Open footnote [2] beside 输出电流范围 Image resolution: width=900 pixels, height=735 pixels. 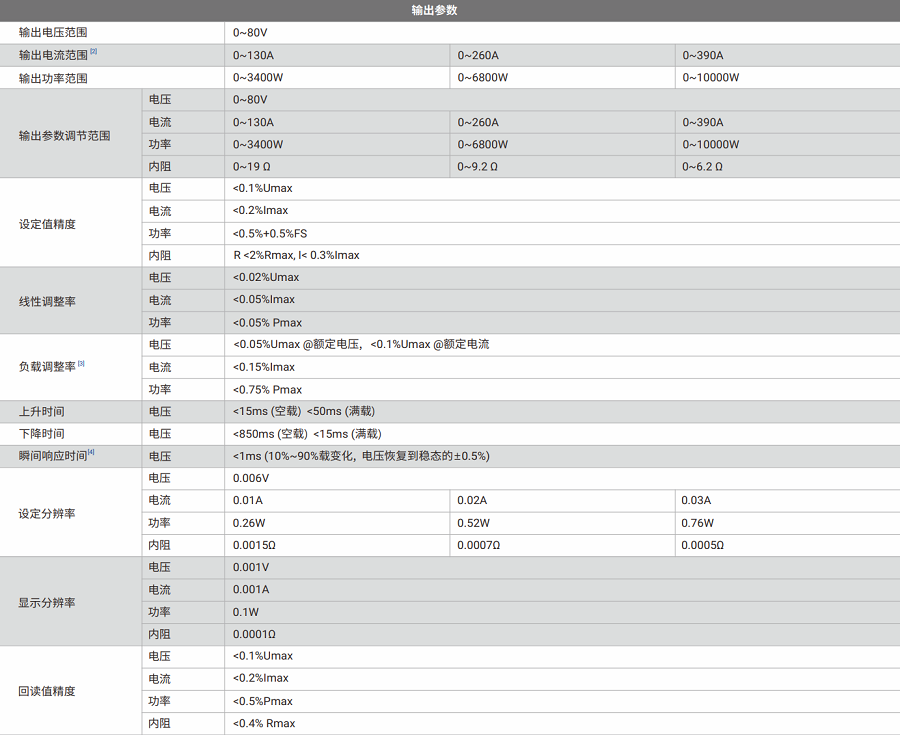point(94,52)
